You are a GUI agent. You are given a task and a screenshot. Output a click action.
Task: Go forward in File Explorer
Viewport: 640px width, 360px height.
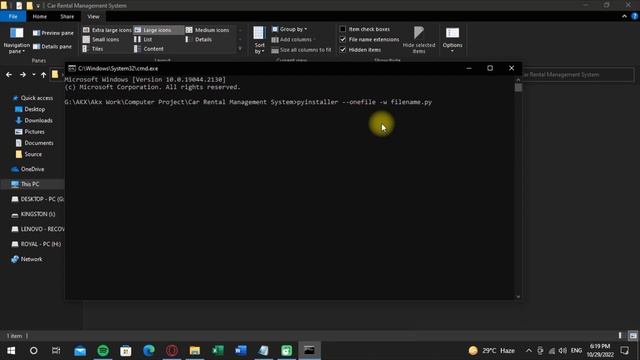click(x=23, y=75)
